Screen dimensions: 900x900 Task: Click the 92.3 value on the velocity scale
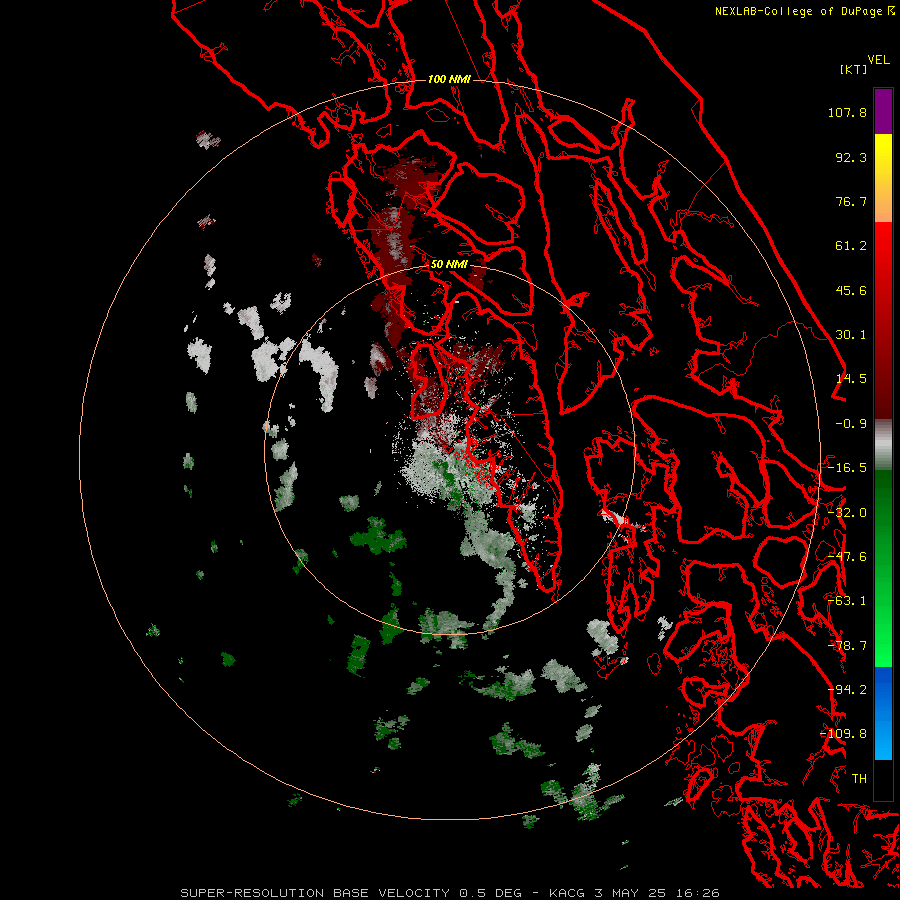pyautogui.click(x=851, y=157)
